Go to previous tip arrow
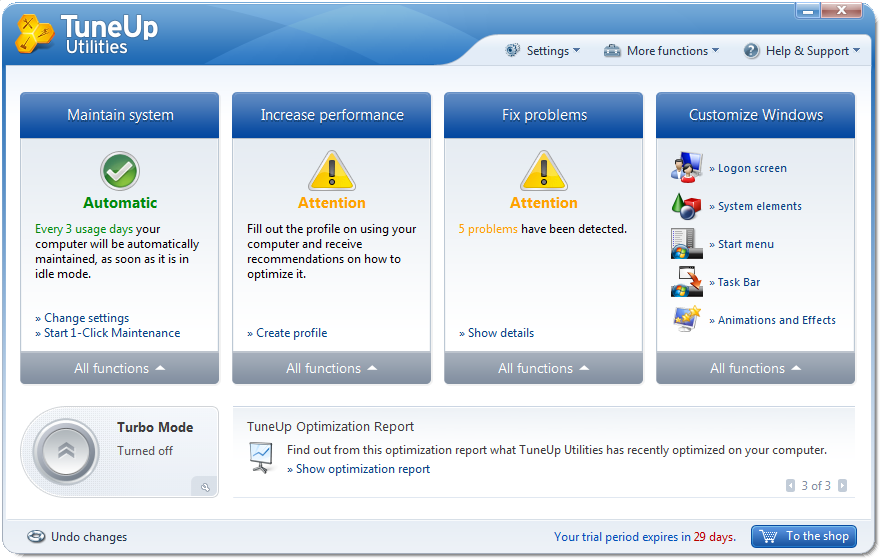This screenshot has width=881, height=559. point(790,485)
